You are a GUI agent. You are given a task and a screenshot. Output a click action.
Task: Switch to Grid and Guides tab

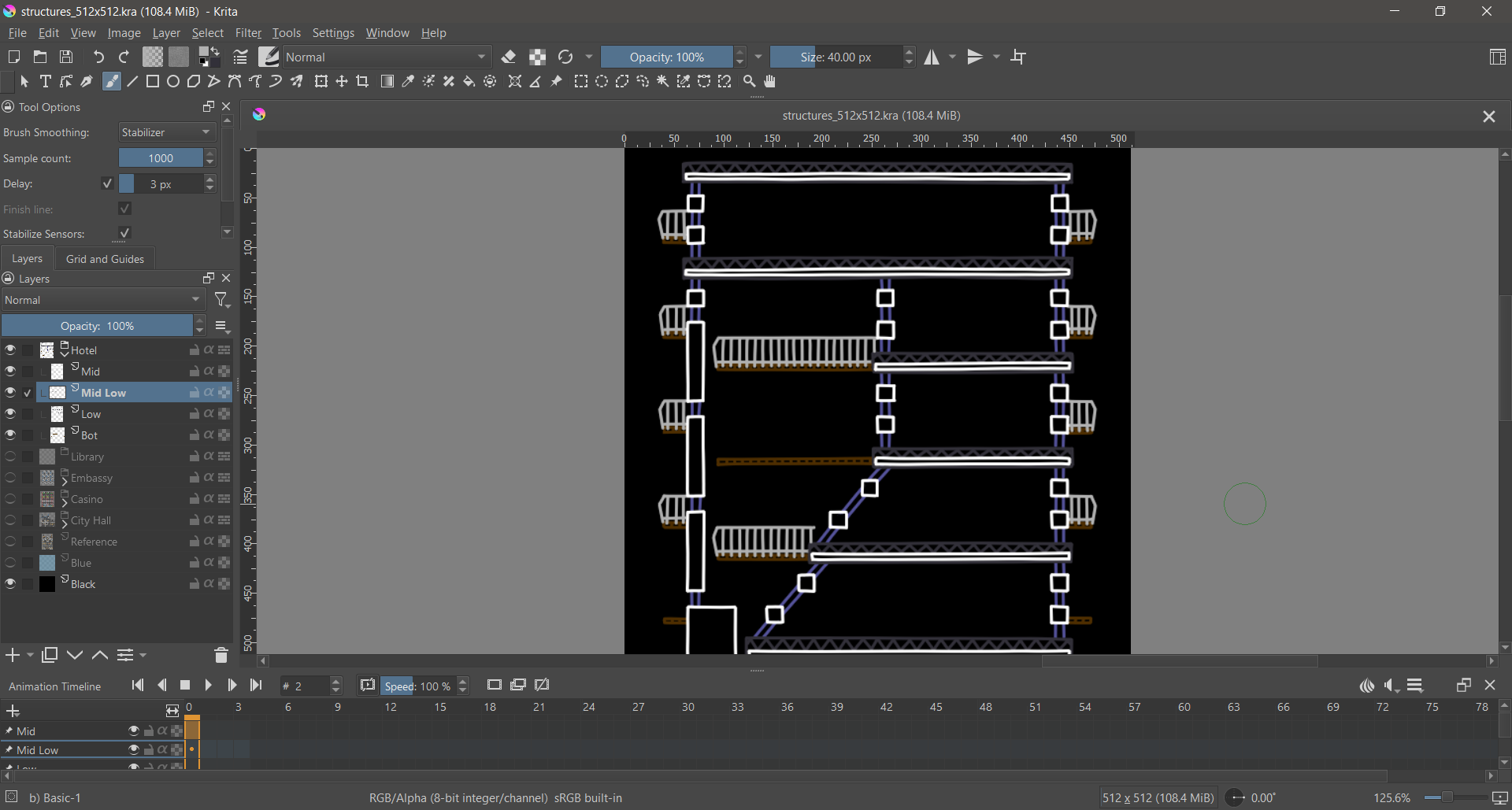pyautogui.click(x=105, y=259)
